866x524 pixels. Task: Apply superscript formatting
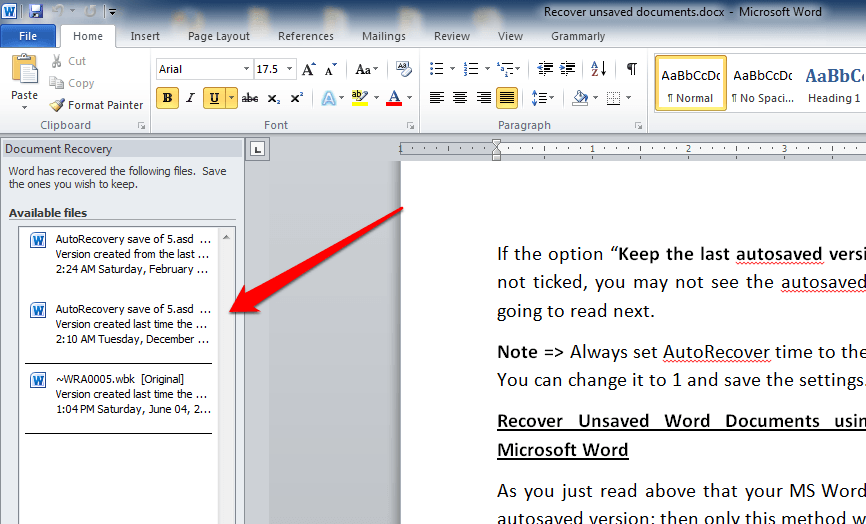296,98
